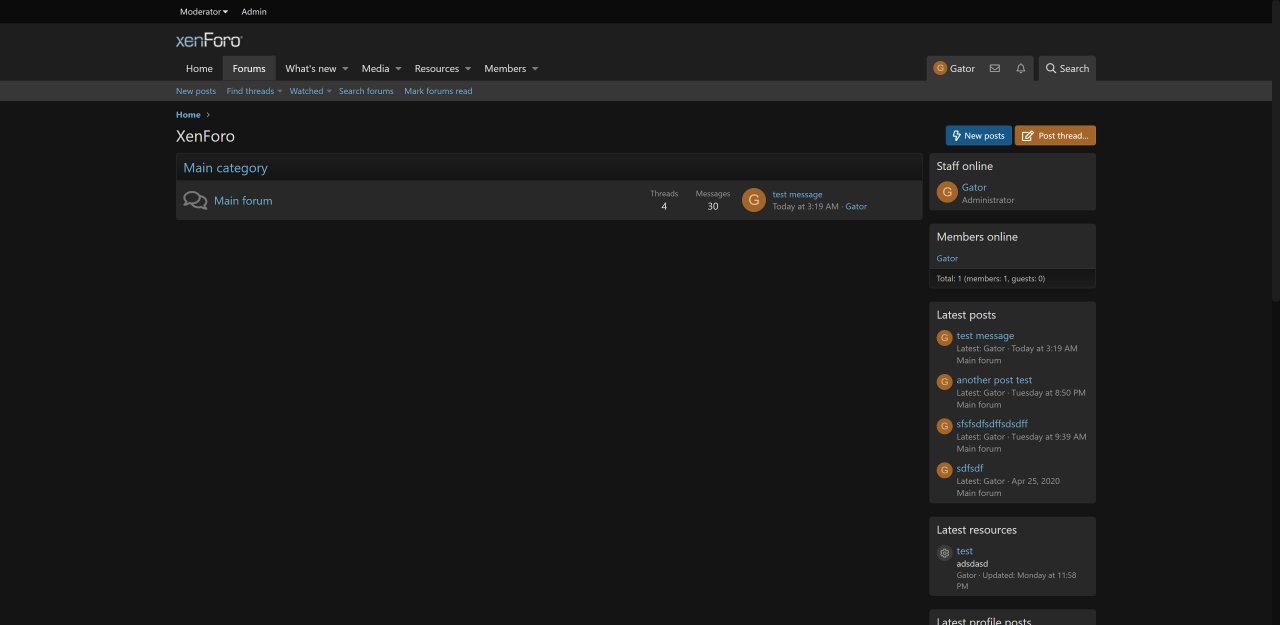Click the Staff online heading
Image resolution: width=1280 pixels, height=625 pixels.
[x=965, y=166]
